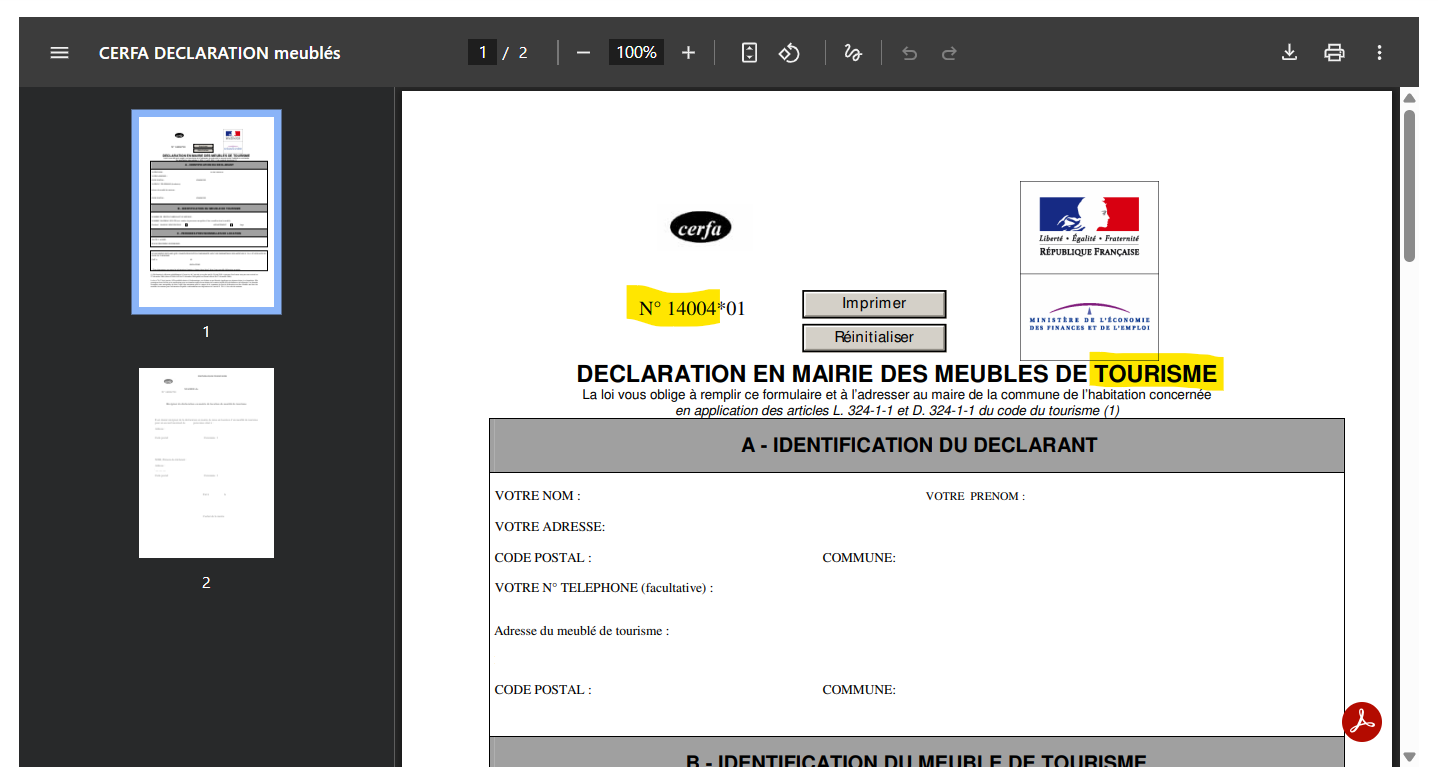
Task: Click the page number input field
Action: [482, 53]
